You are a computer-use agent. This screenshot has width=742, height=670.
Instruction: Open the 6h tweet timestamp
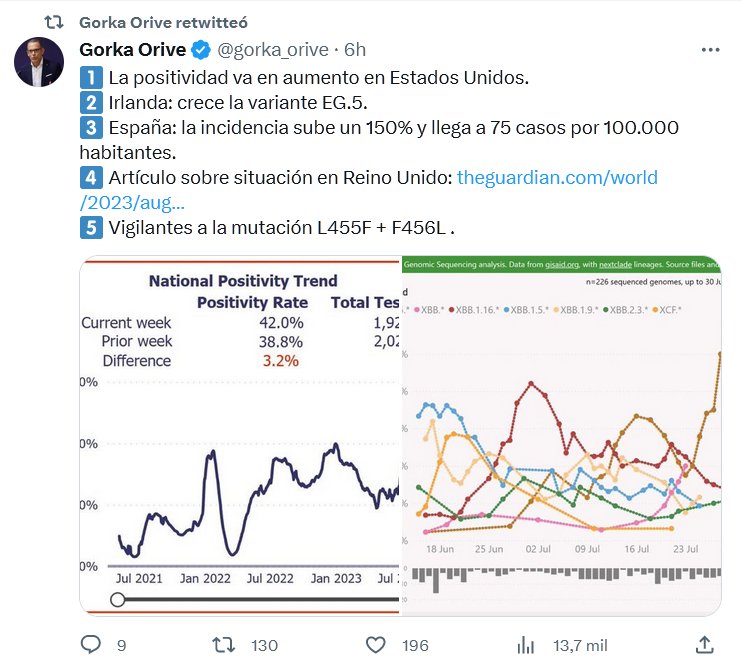point(355,49)
